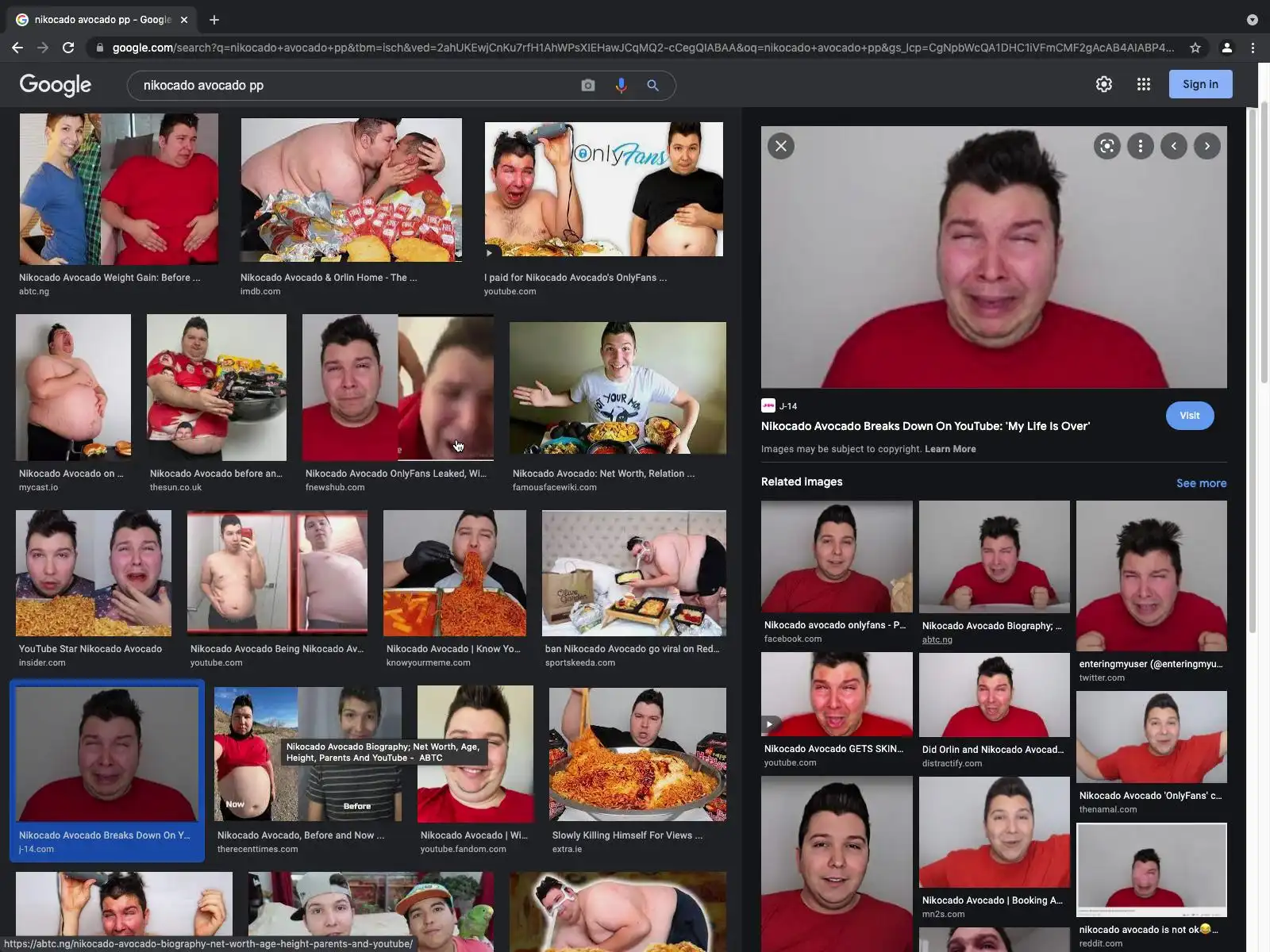Viewport: 1270px width, 952px height.
Task: Open related image from reddit.com
Action: coord(1151,869)
